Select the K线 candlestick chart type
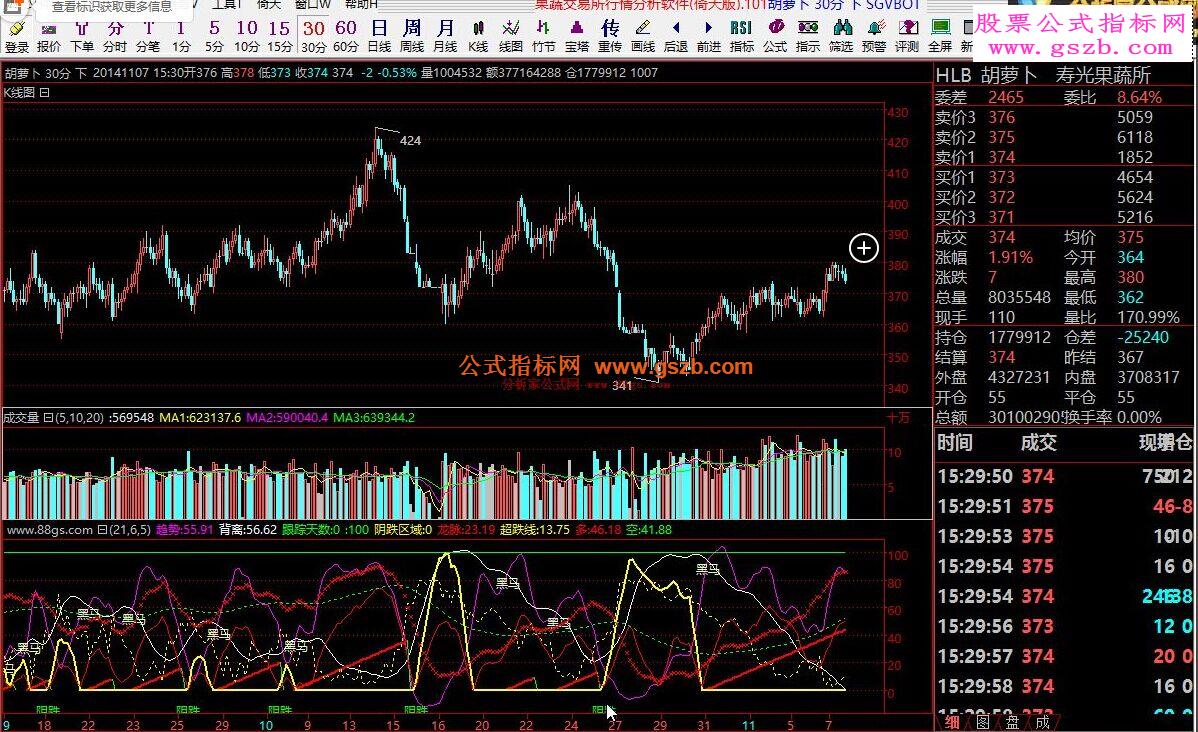 click(x=478, y=37)
